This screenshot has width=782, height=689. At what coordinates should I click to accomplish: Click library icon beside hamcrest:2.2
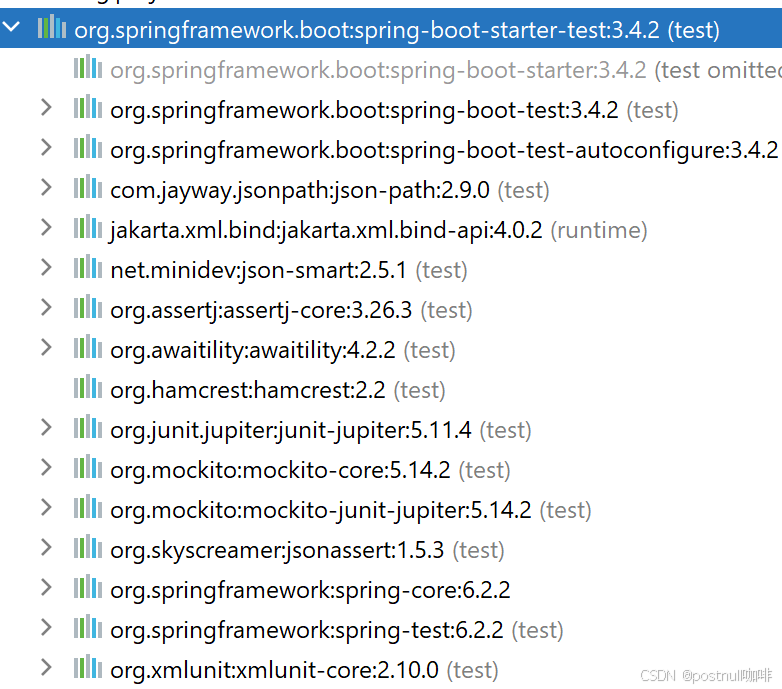pyautogui.click(x=88, y=387)
